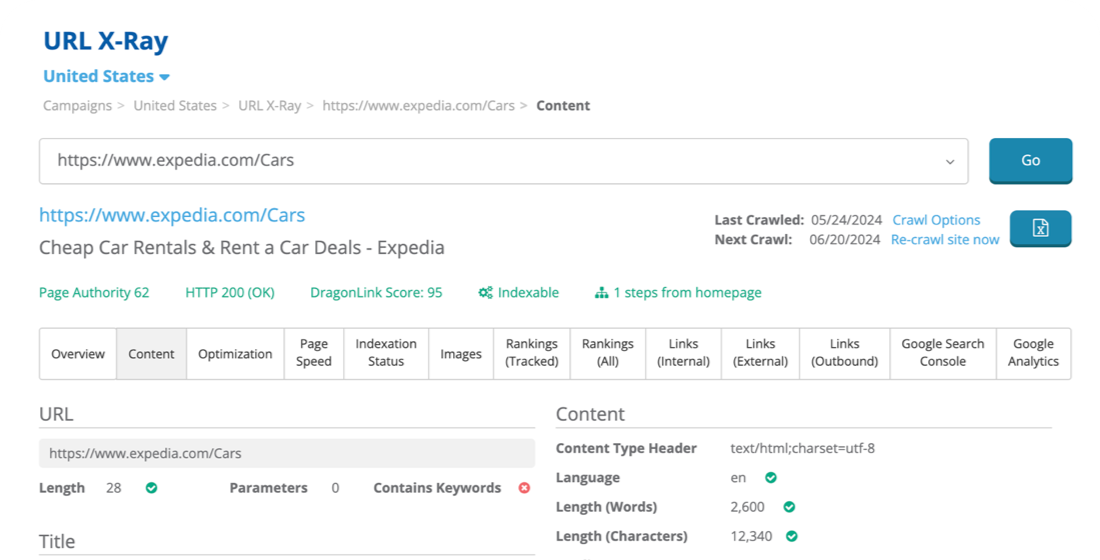Click the sitemap steps-from-homepage icon
The image size is (1100, 560).
601,293
